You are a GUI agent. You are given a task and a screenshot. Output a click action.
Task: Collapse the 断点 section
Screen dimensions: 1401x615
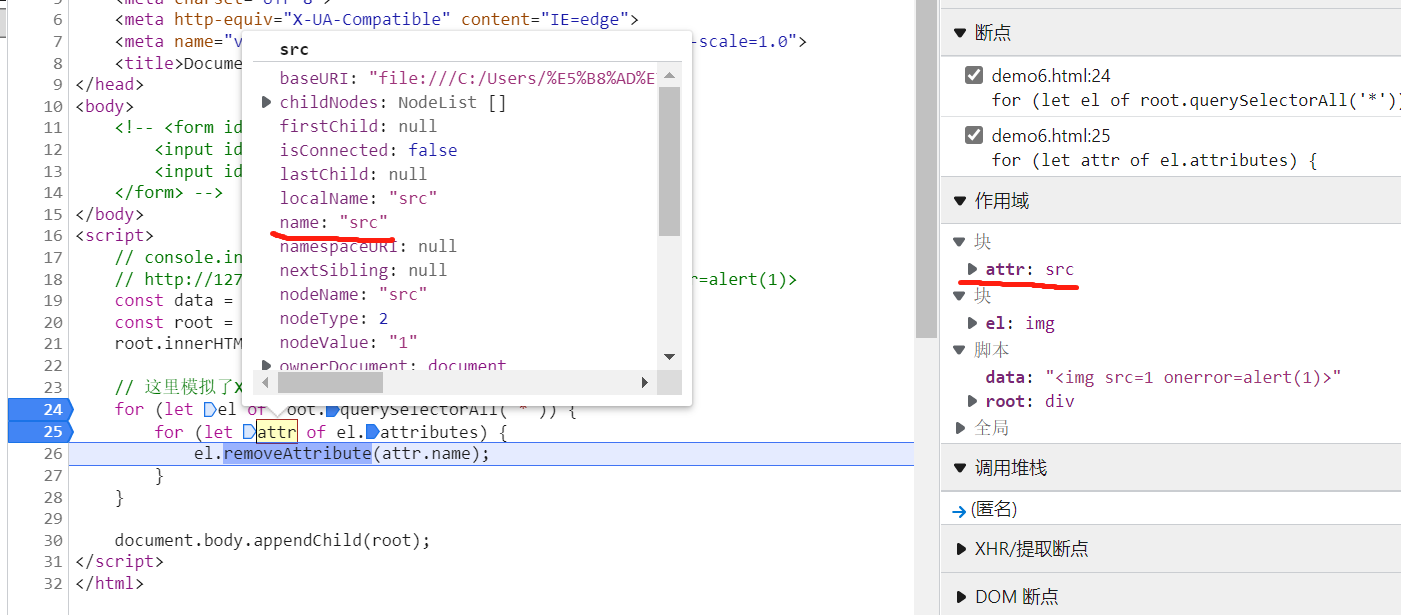tap(960, 33)
